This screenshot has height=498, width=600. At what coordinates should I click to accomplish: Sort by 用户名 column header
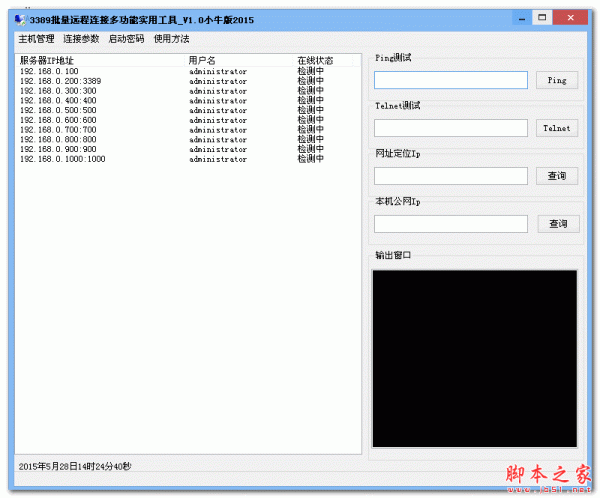coord(239,60)
